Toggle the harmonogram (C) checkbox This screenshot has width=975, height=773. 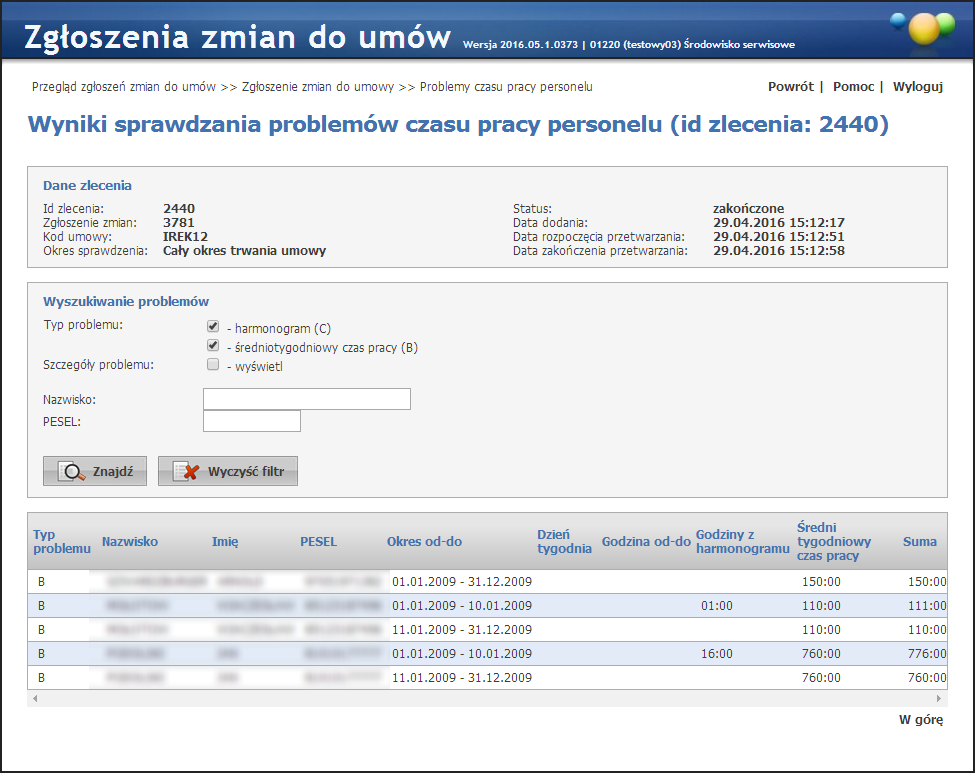(213, 327)
